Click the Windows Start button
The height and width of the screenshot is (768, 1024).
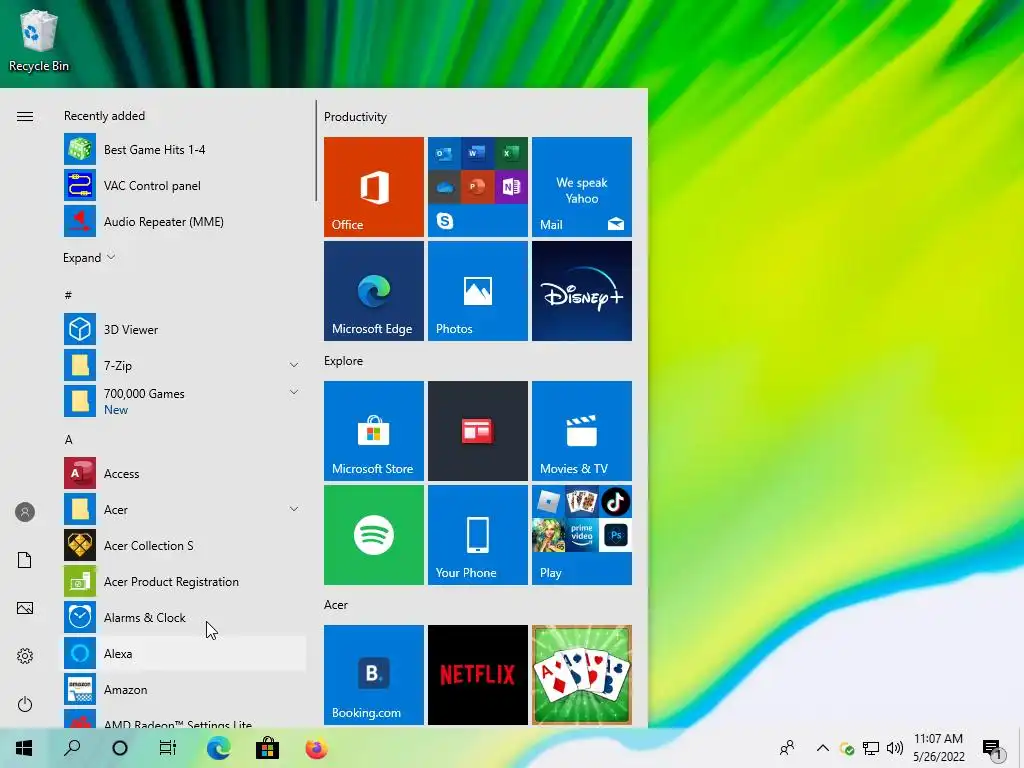click(x=24, y=748)
